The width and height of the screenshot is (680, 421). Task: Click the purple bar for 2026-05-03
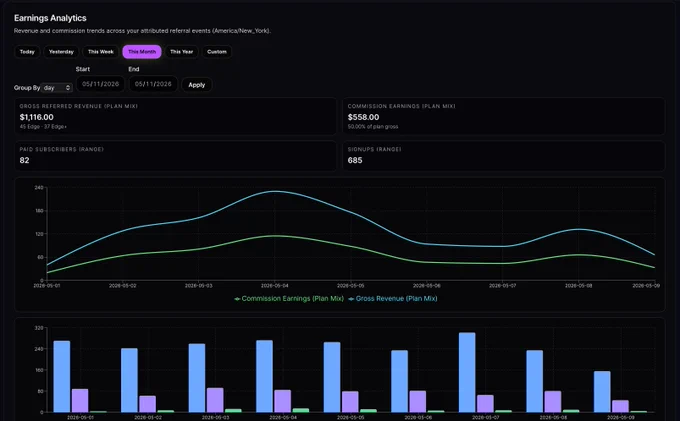(x=215, y=400)
